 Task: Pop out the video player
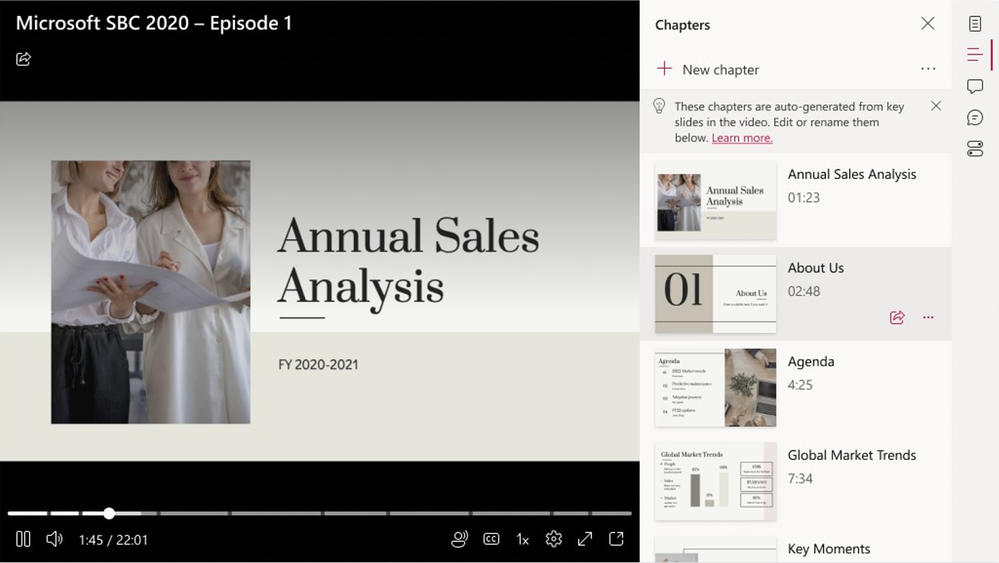[616, 539]
